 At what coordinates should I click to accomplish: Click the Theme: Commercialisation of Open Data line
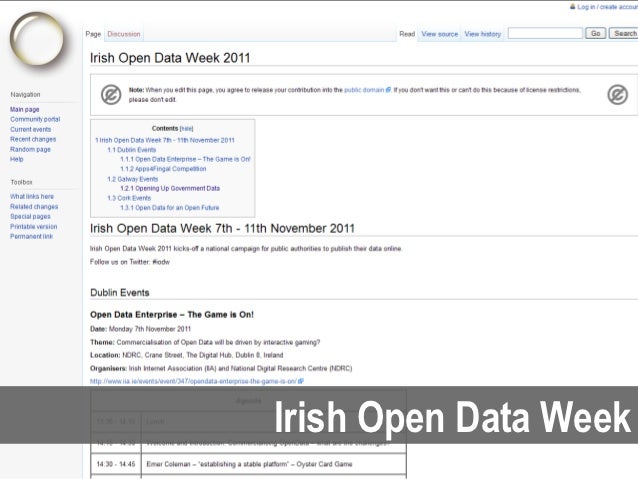point(205,342)
